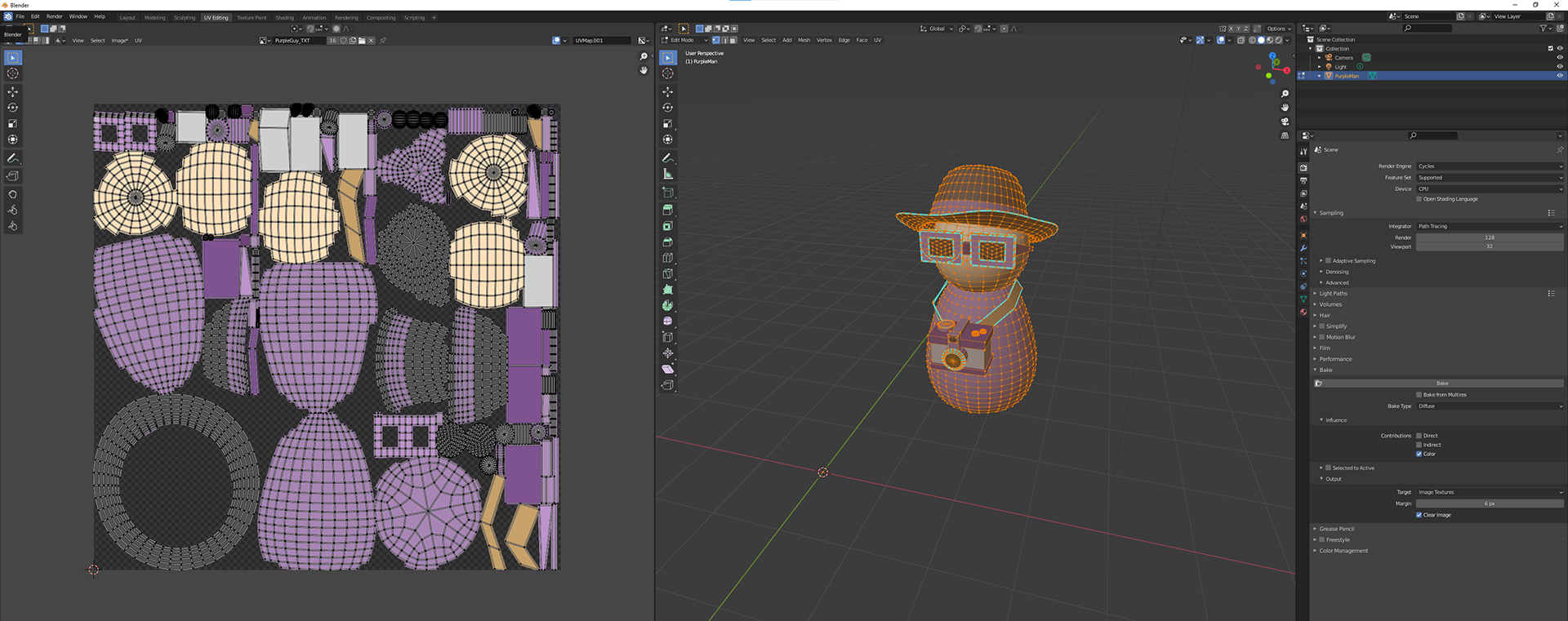The width and height of the screenshot is (1568, 621).
Task: Add a new workspace with plus button
Action: [434, 17]
